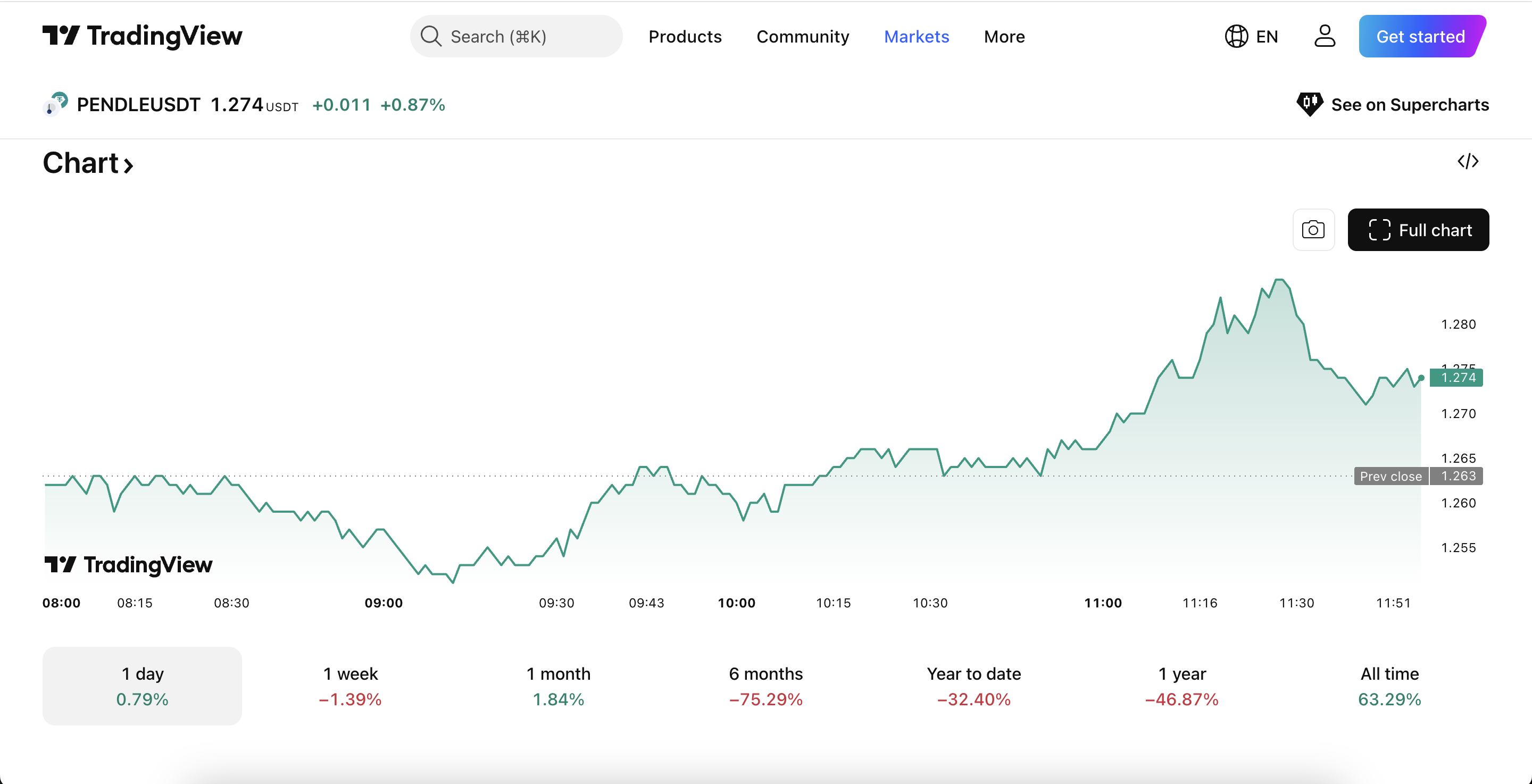
Task: Open the full chart view
Action: click(1418, 230)
